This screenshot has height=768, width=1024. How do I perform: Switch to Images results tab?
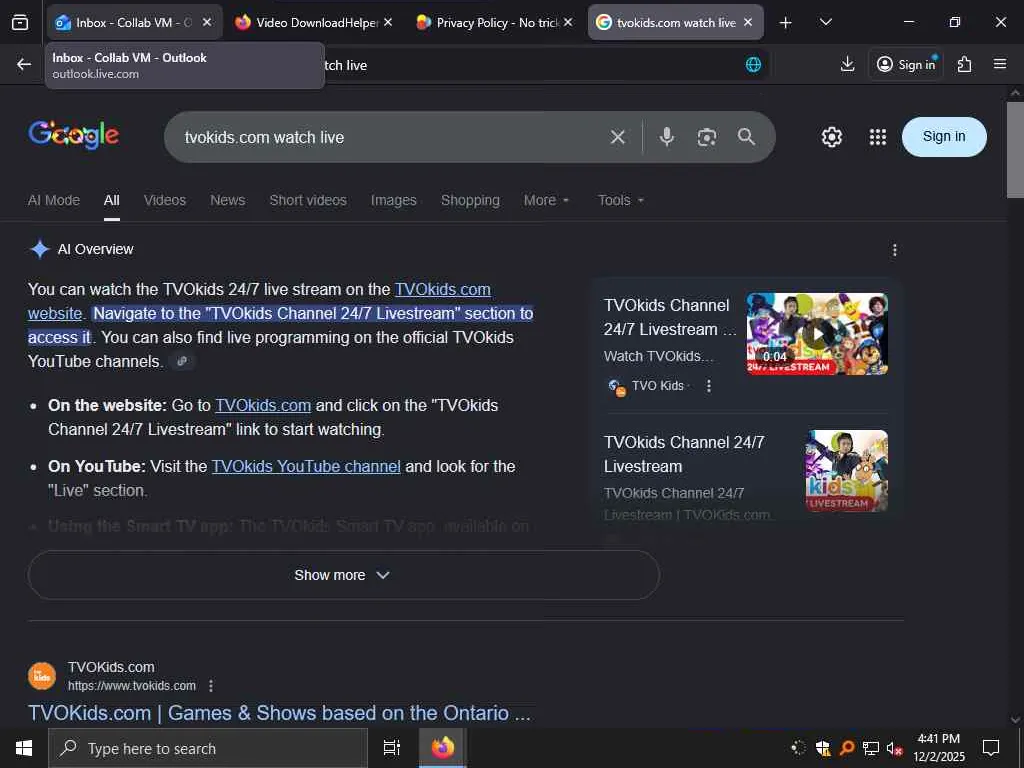click(393, 200)
